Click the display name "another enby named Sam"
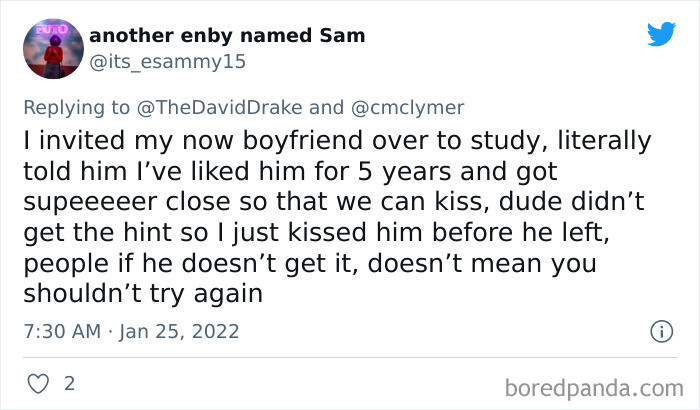The image size is (700, 410). click(x=227, y=36)
